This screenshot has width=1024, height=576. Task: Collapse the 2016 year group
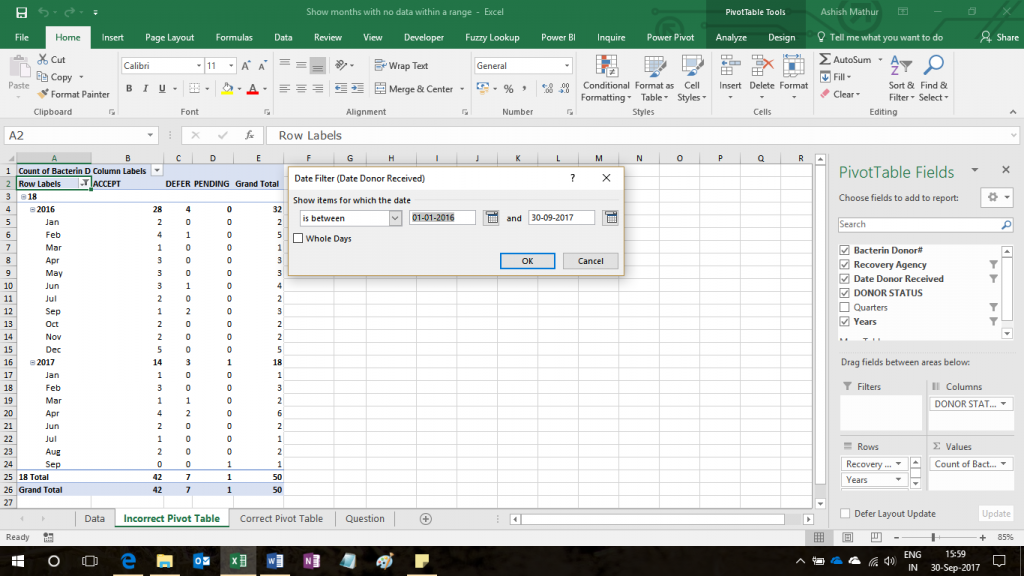pos(33,210)
